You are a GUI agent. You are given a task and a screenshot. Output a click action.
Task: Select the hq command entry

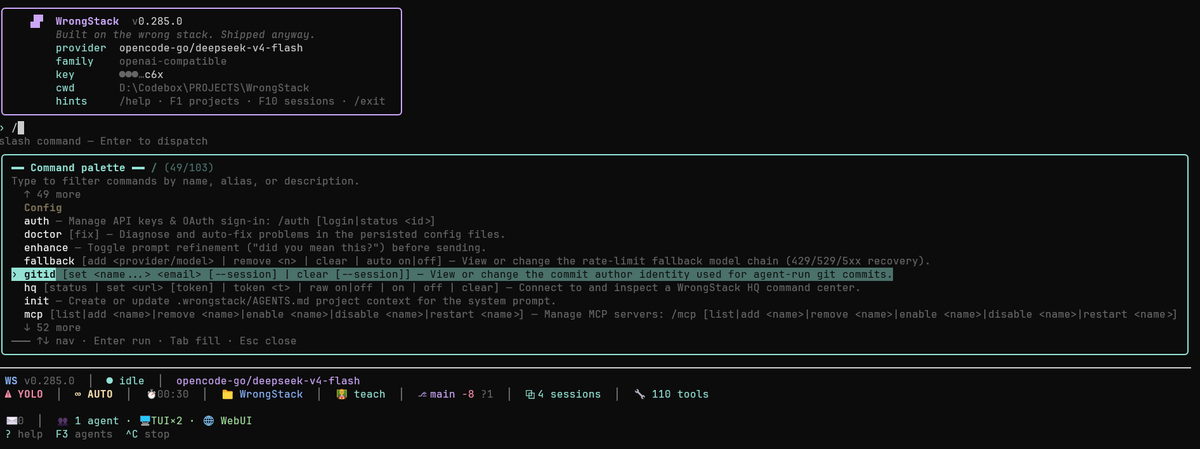441,287
